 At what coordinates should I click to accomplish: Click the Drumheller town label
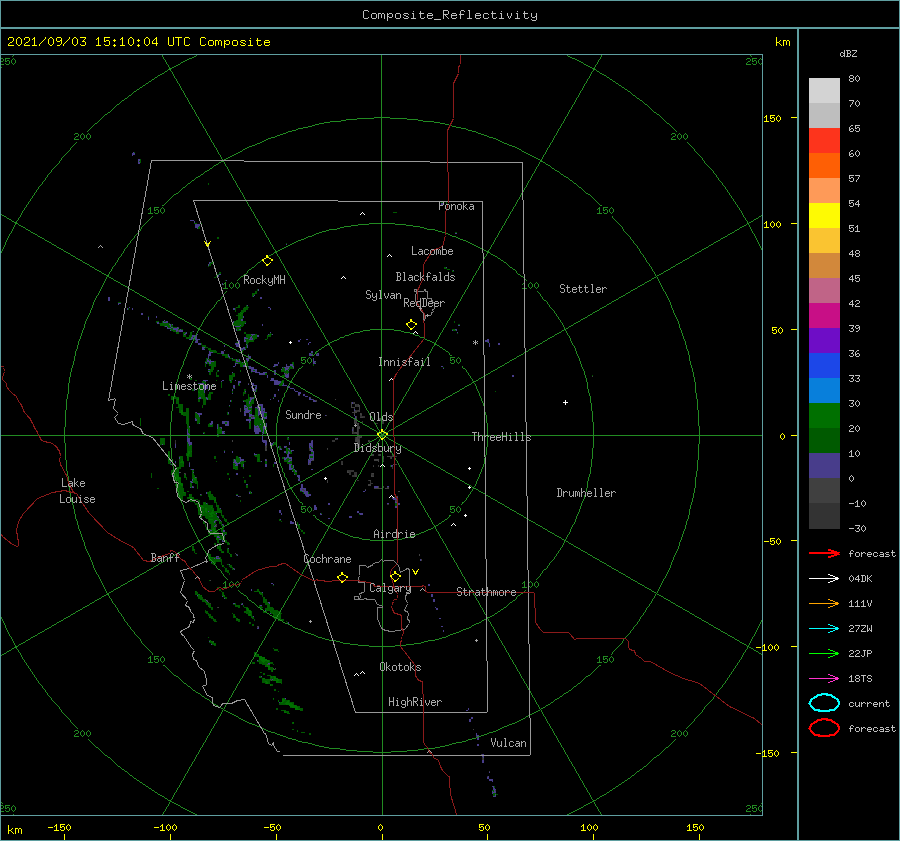click(586, 493)
